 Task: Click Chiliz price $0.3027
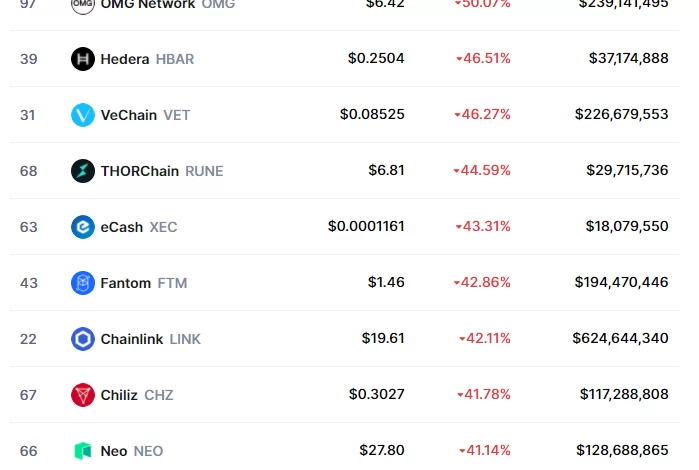[376, 395]
